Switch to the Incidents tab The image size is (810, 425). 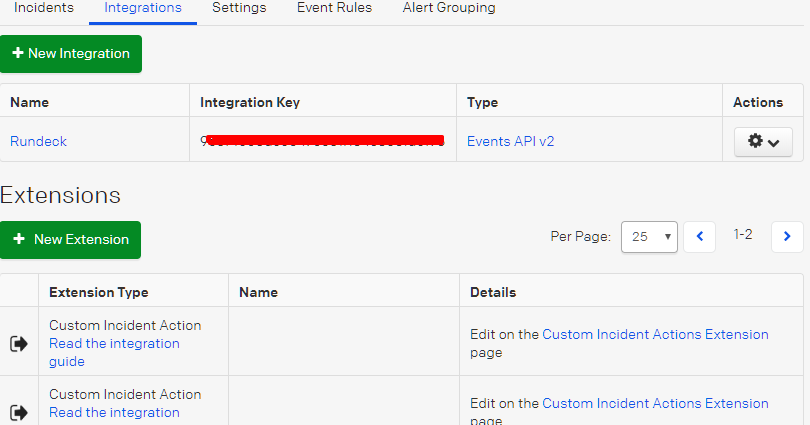click(x=44, y=8)
